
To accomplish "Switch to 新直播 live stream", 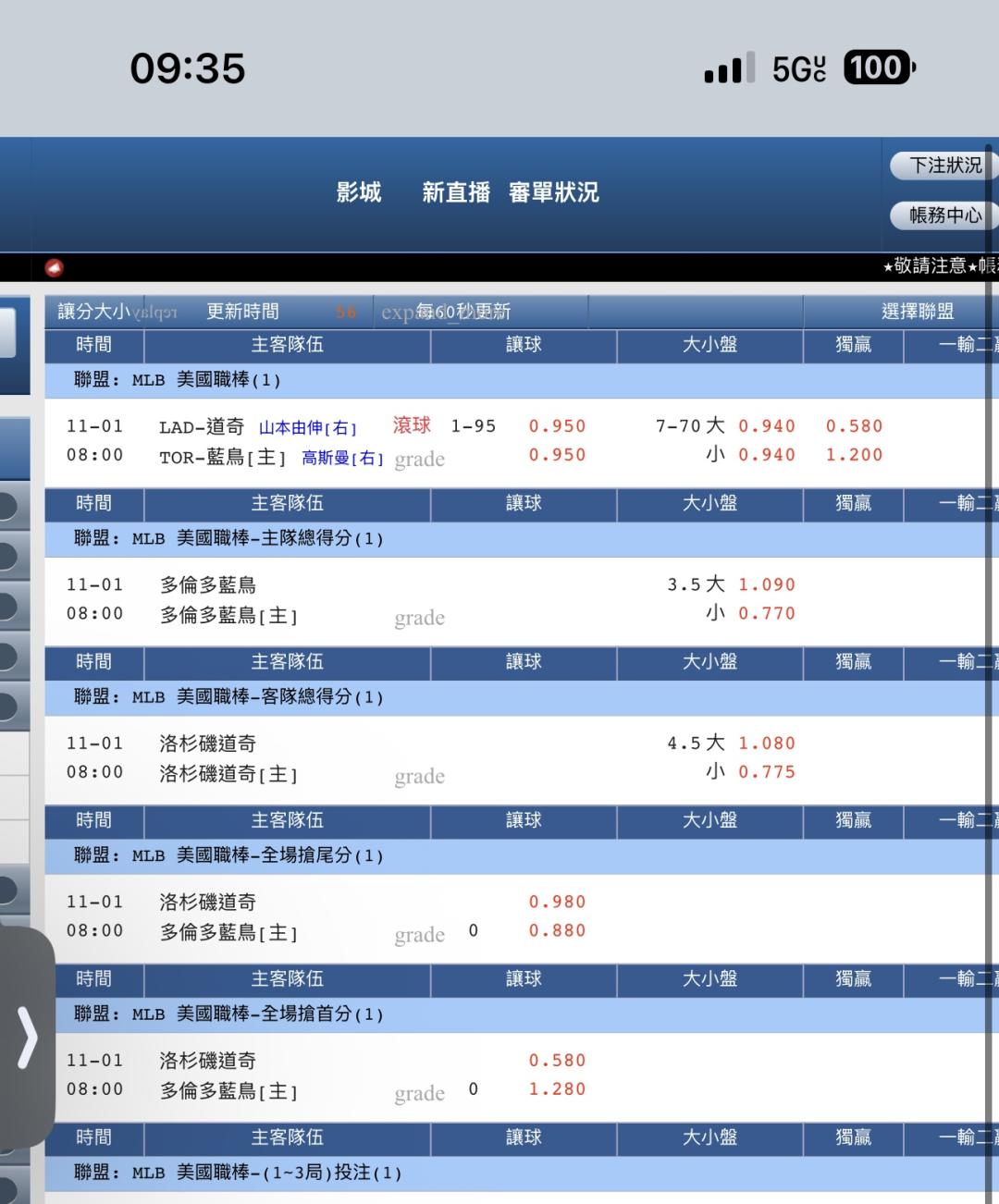I will tap(456, 192).
